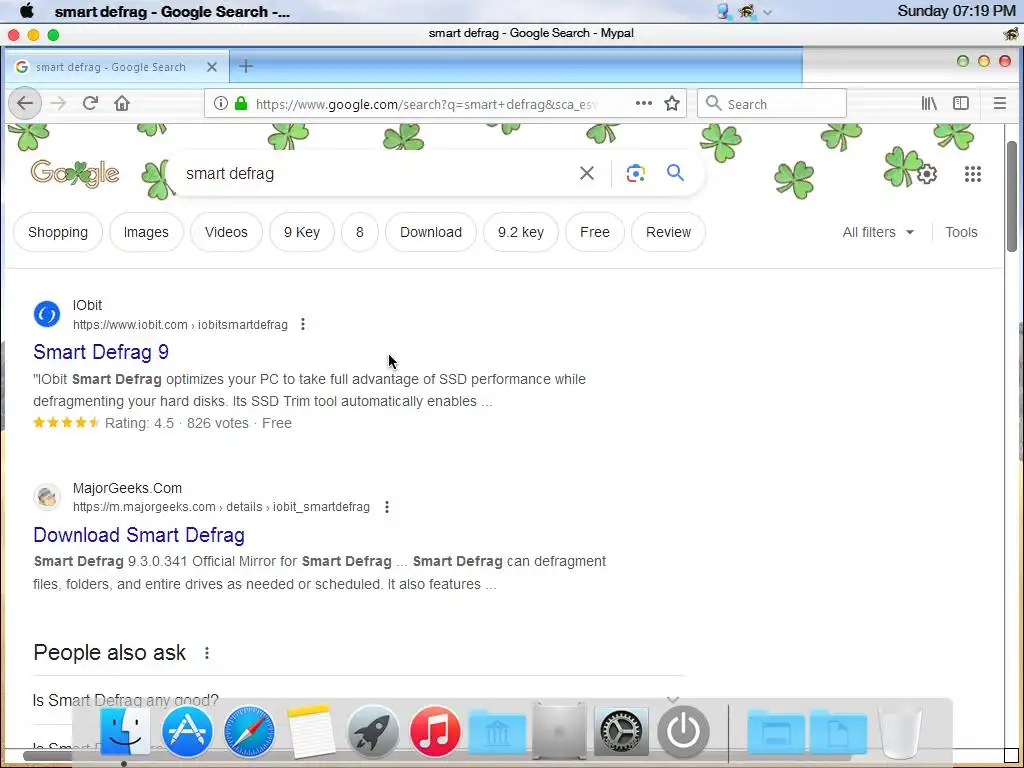Open Launchpad rocket icon in dock
This screenshot has height=768, width=1024.
click(x=373, y=732)
